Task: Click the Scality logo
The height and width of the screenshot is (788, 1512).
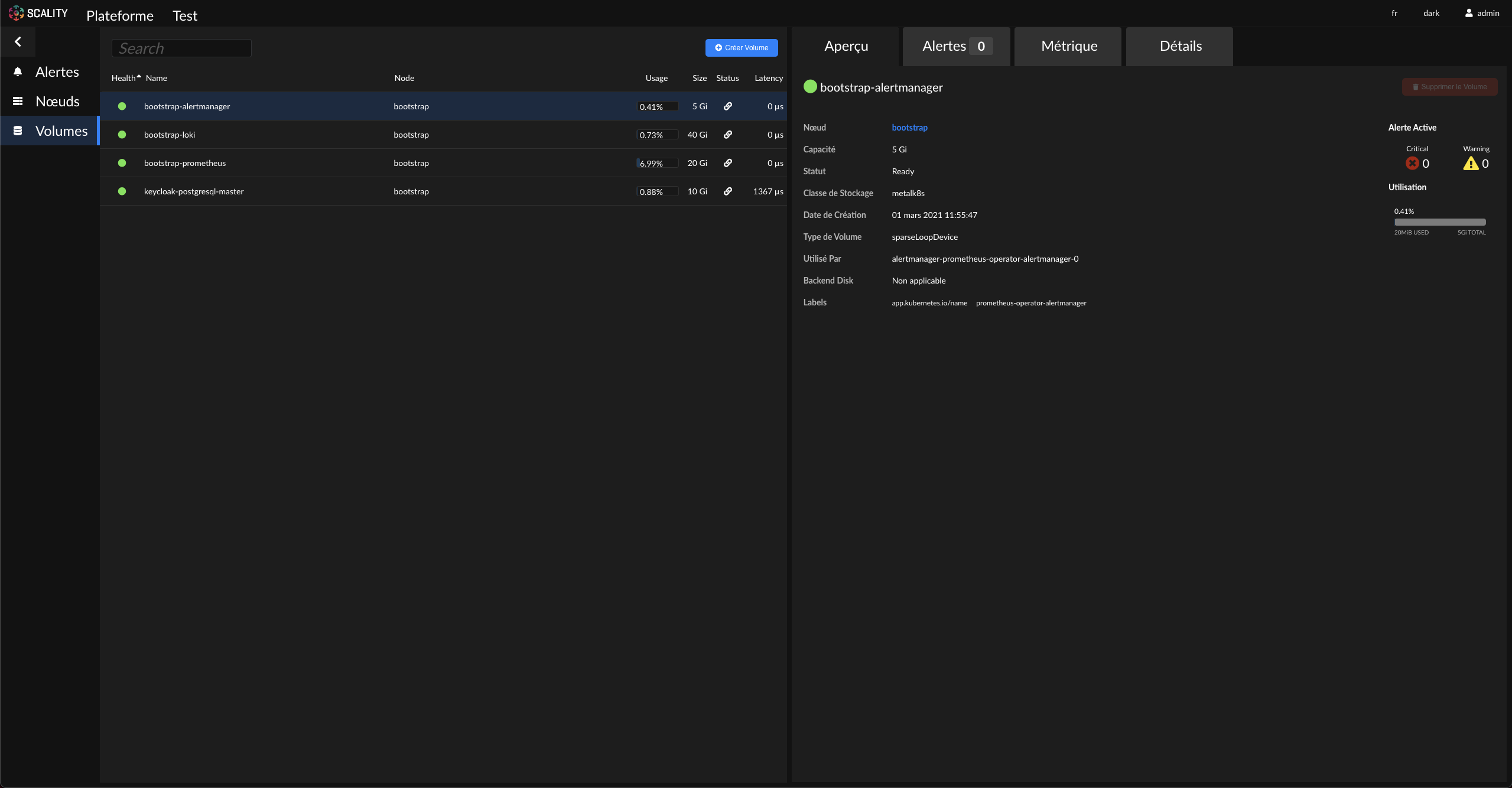Action: [38, 13]
